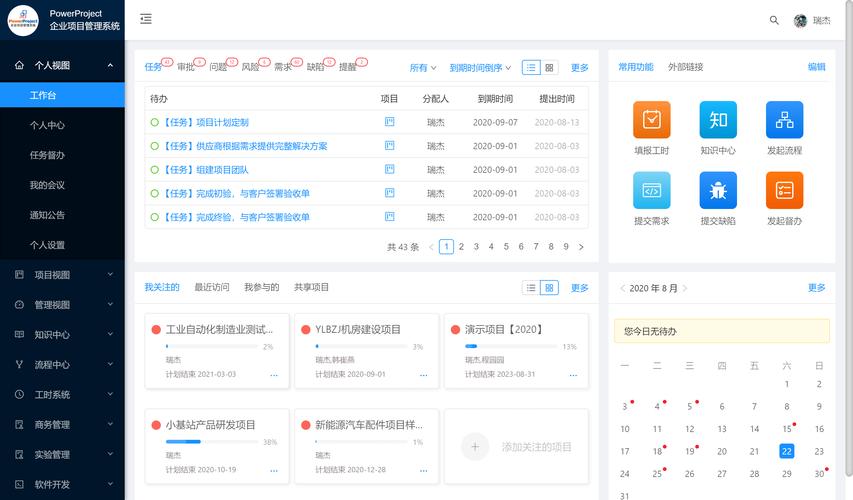Switch to the 最近访问 tab
Viewport: 853px width, 500px height.
point(212,287)
